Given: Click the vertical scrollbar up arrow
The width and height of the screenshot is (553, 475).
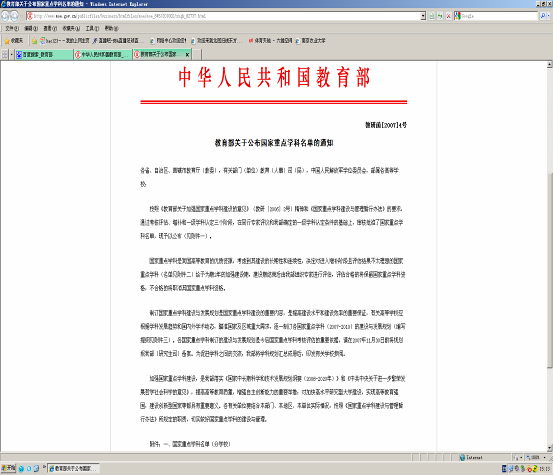Looking at the screenshot, I should click(x=549, y=65).
